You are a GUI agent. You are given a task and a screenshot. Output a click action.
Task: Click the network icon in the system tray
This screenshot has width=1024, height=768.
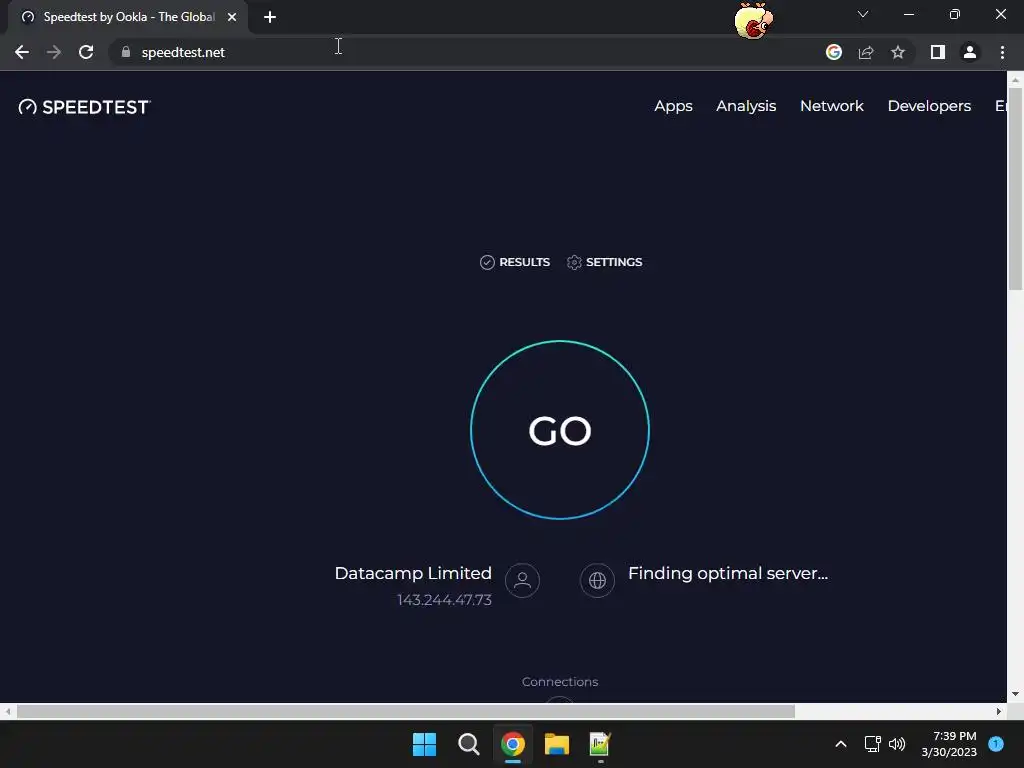(872, 744)
